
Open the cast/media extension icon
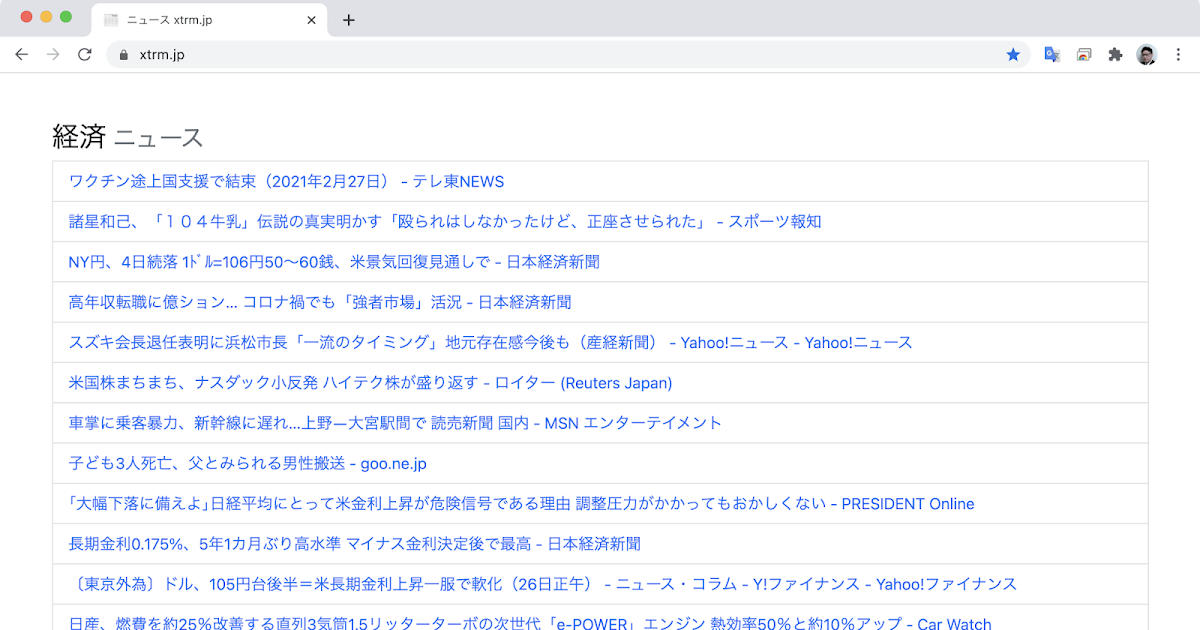(x=1084, y=55)
